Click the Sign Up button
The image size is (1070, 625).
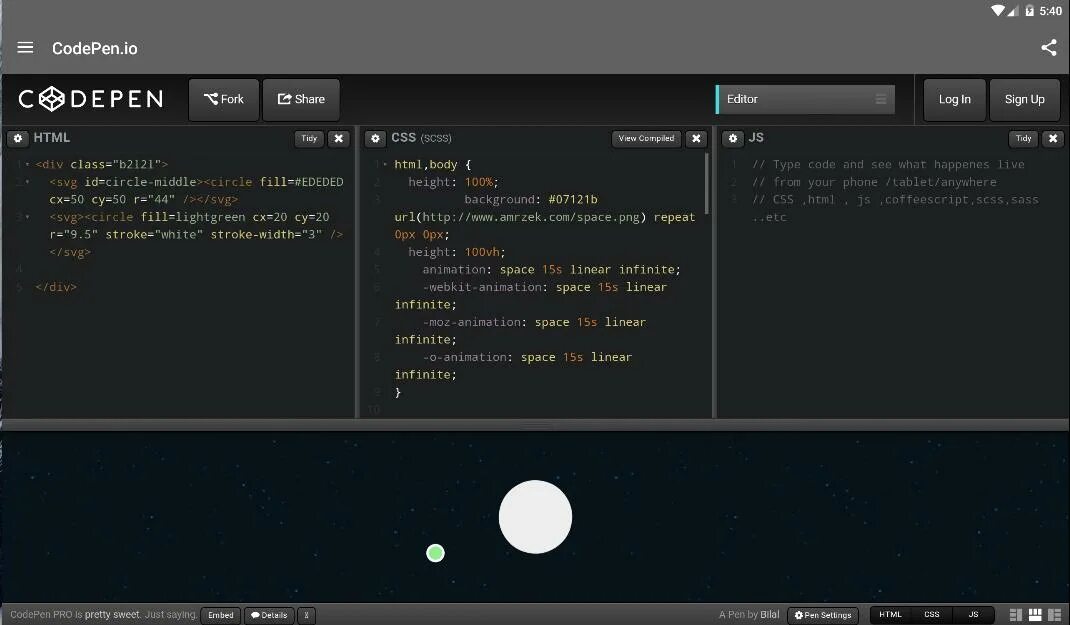1024,100
